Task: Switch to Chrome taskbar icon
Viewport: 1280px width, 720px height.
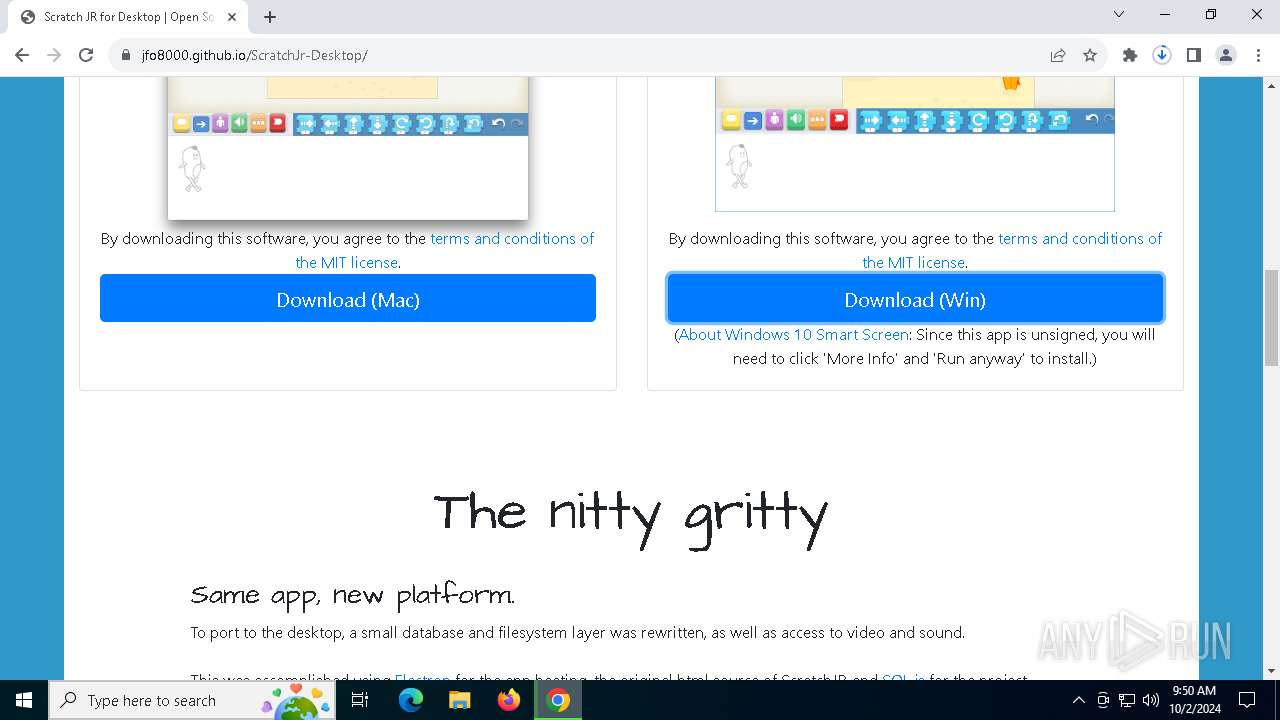Action: point(558,700)
